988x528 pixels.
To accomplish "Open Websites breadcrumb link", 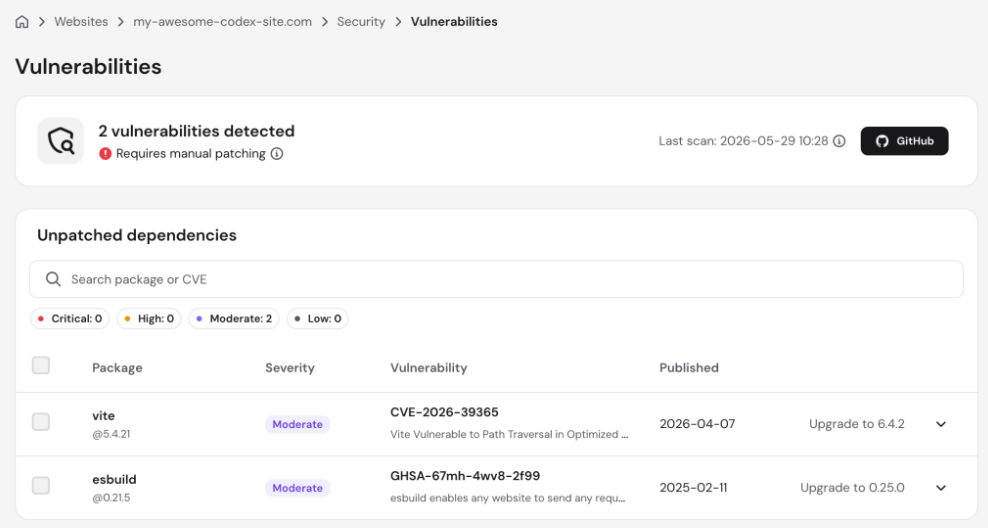I will [x=81, y=21].
